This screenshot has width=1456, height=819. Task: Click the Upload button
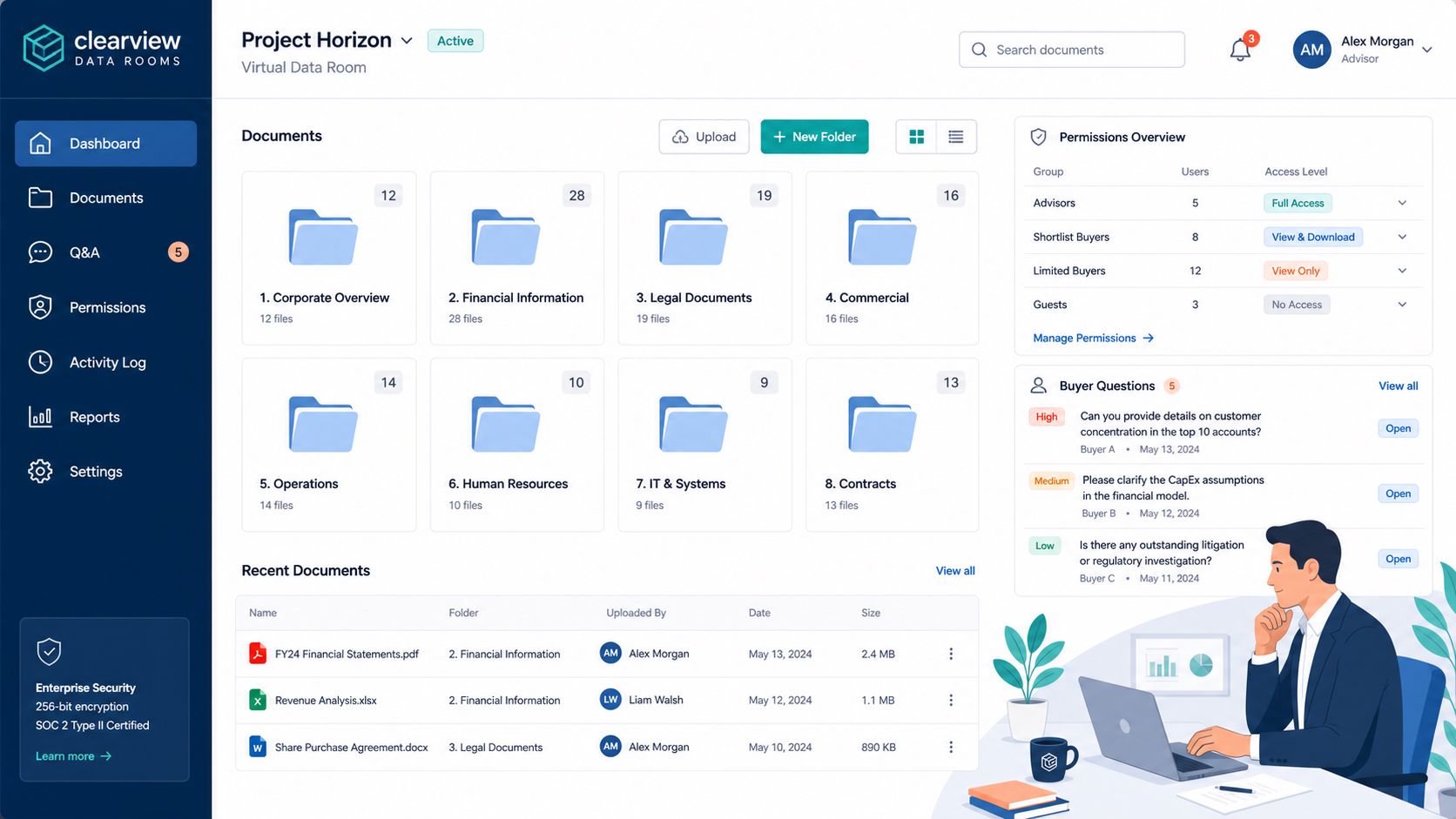click(x=704, y=137)
